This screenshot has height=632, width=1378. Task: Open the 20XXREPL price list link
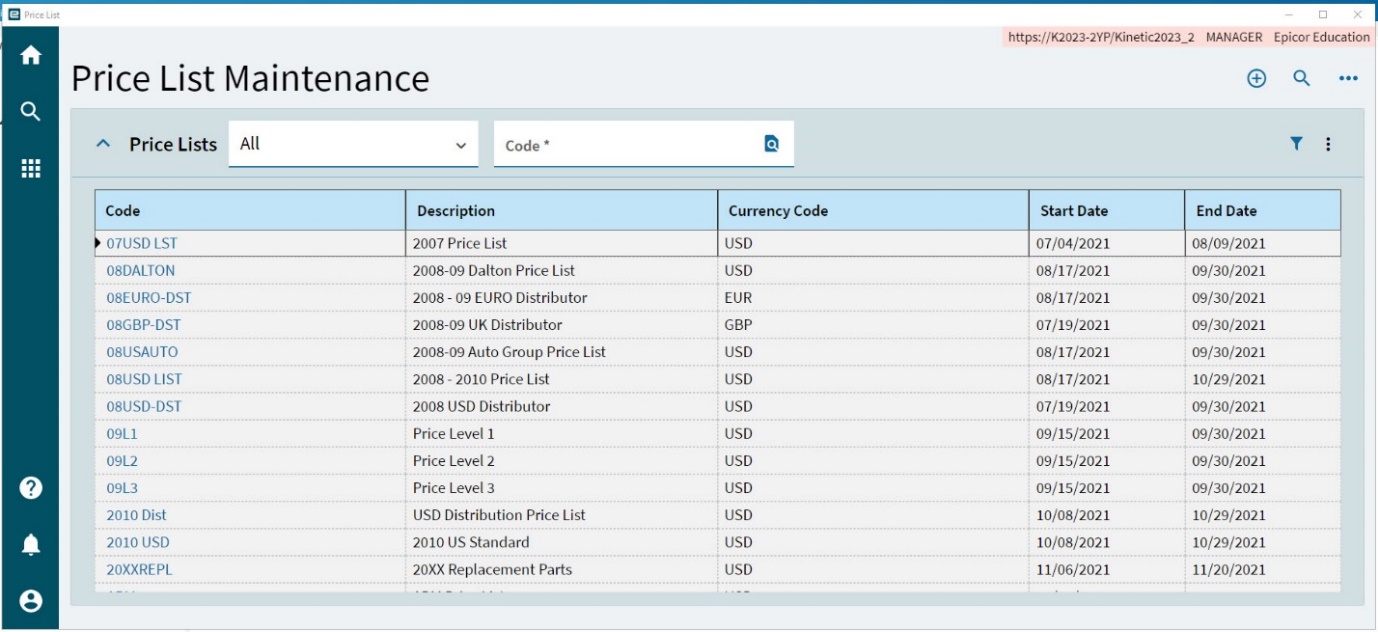point(140,569)
